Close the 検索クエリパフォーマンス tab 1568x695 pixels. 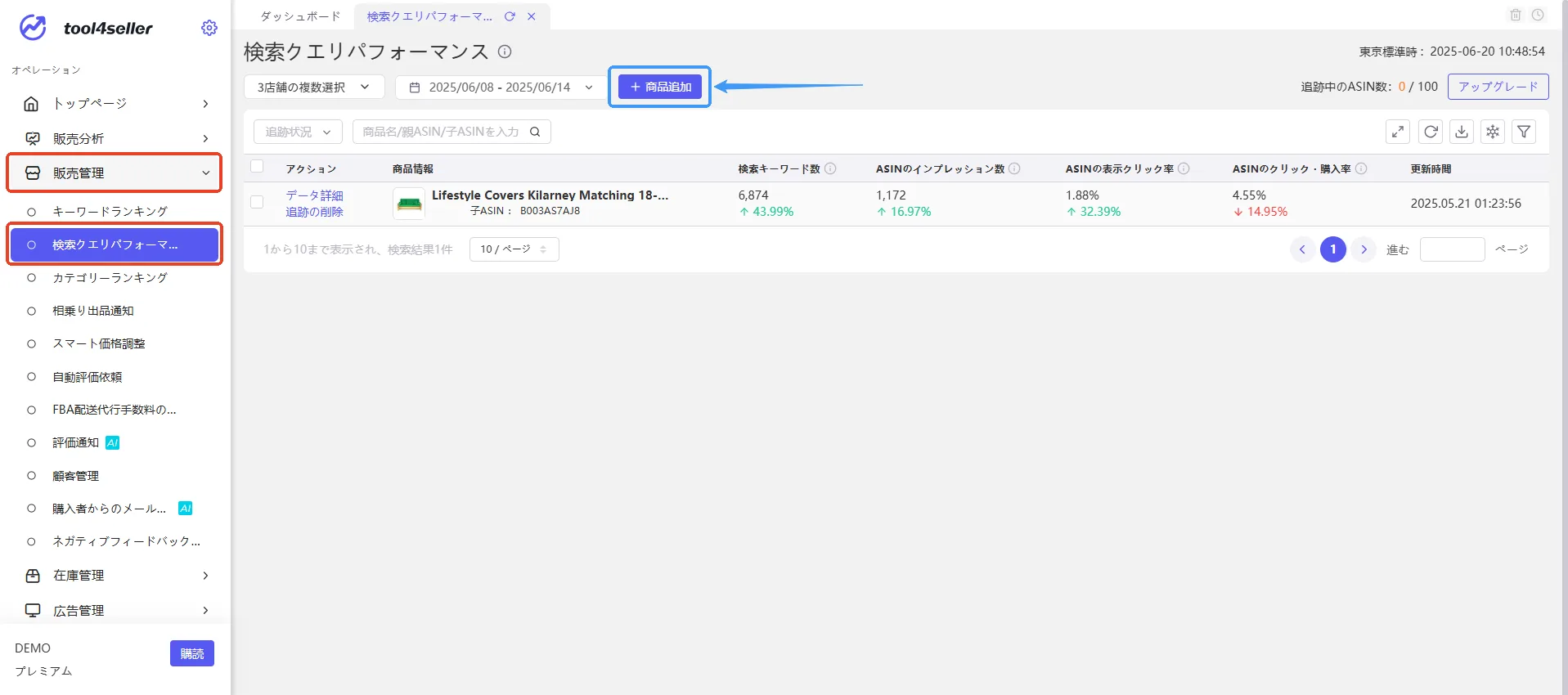tap(532, 16)
